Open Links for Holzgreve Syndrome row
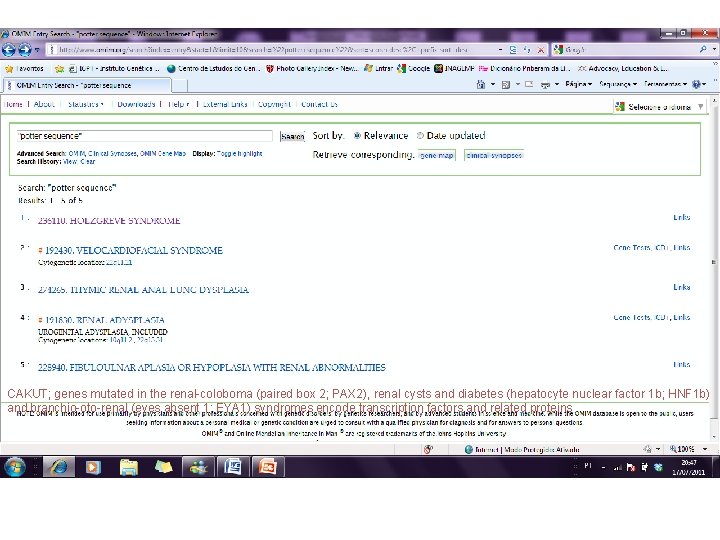 pos(682,217)
